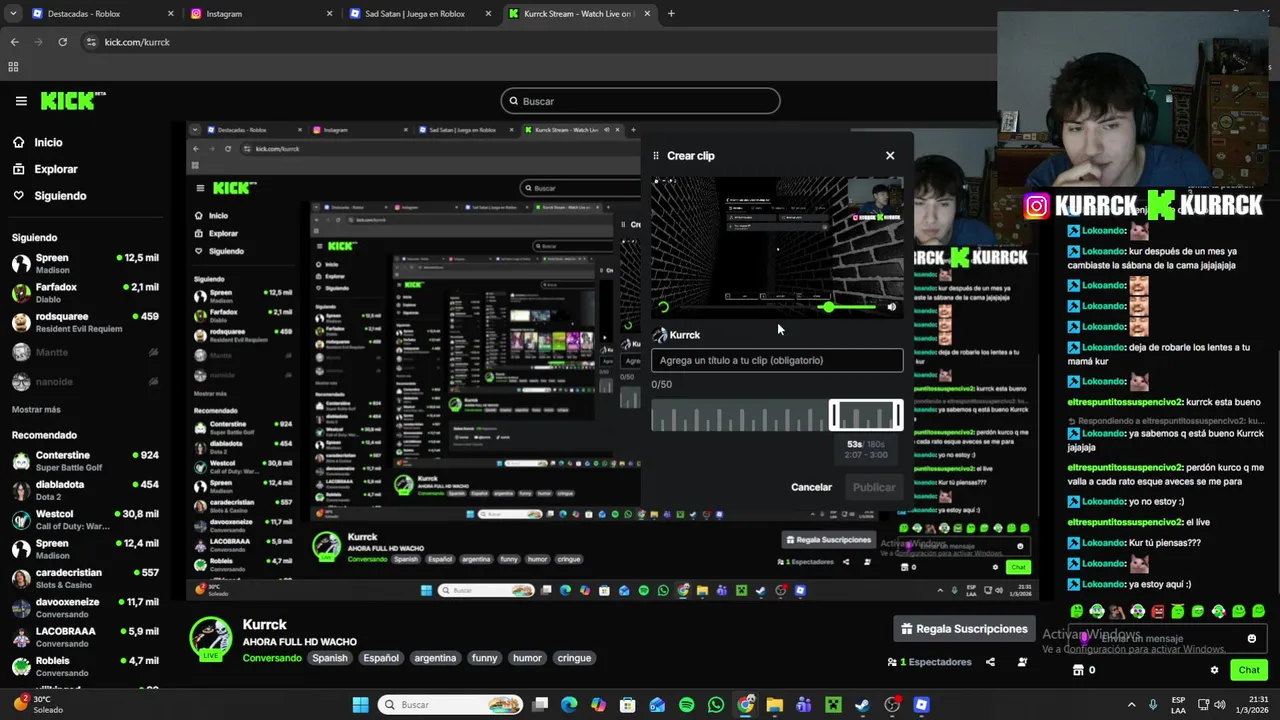
Task: Open Farfadox channel in sidebar
Action: (85, 293)
